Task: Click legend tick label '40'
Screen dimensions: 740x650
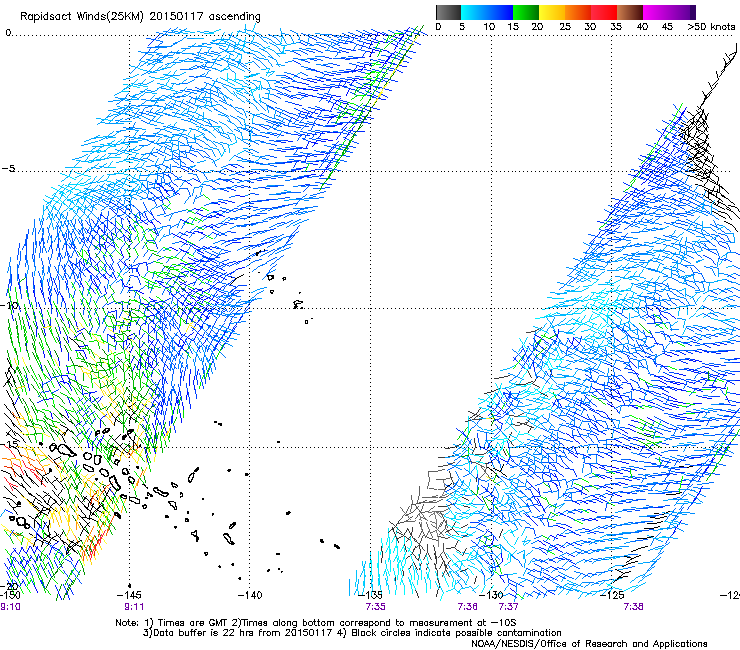Action: [x=642, y=27]
